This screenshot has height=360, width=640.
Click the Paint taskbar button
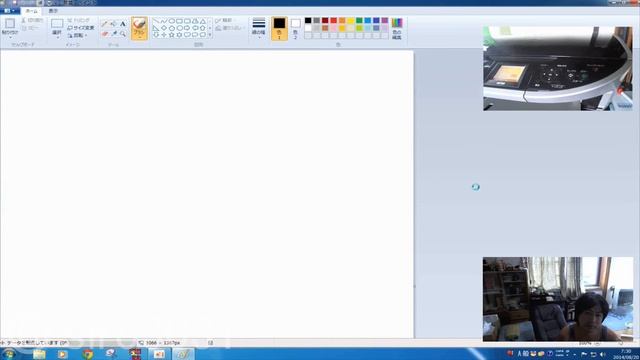tap(183, 354)
